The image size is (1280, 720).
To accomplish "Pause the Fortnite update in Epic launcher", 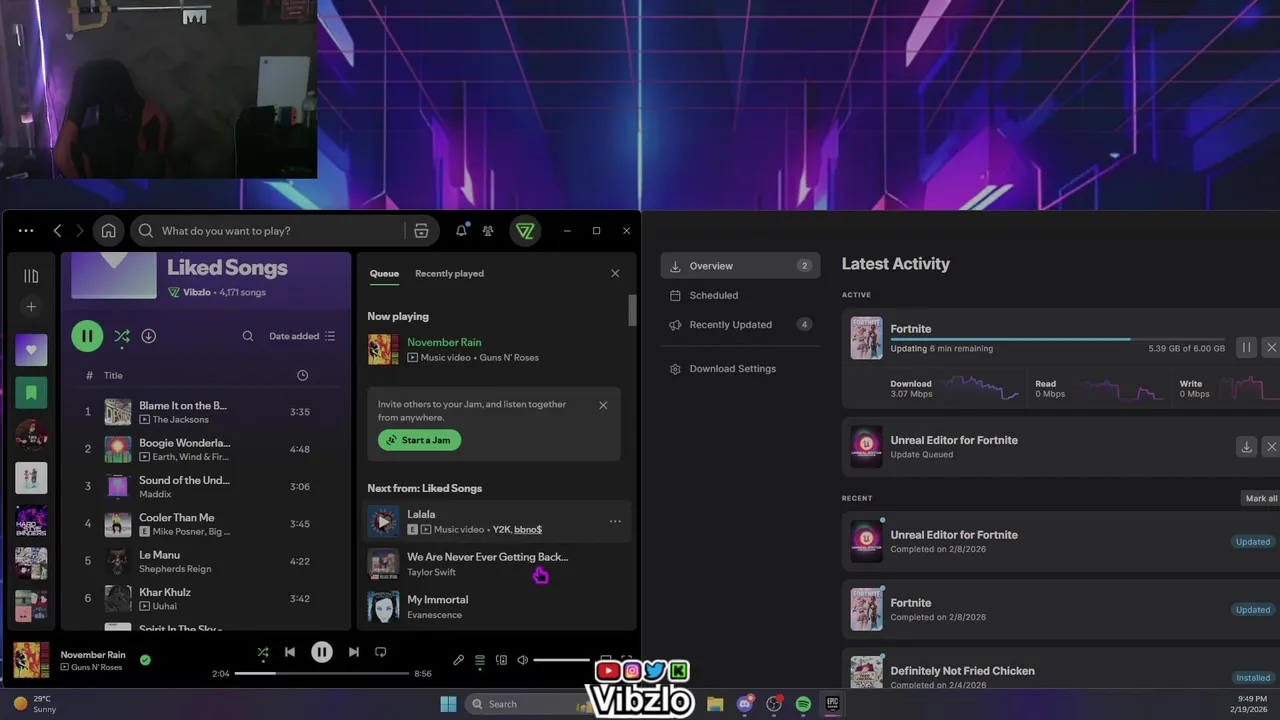I will pos(1246,348).
